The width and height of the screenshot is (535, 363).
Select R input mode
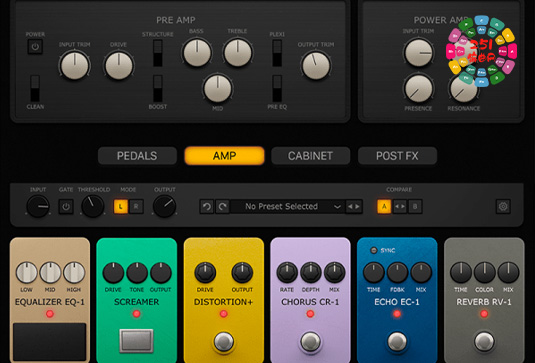coord(136,206)
